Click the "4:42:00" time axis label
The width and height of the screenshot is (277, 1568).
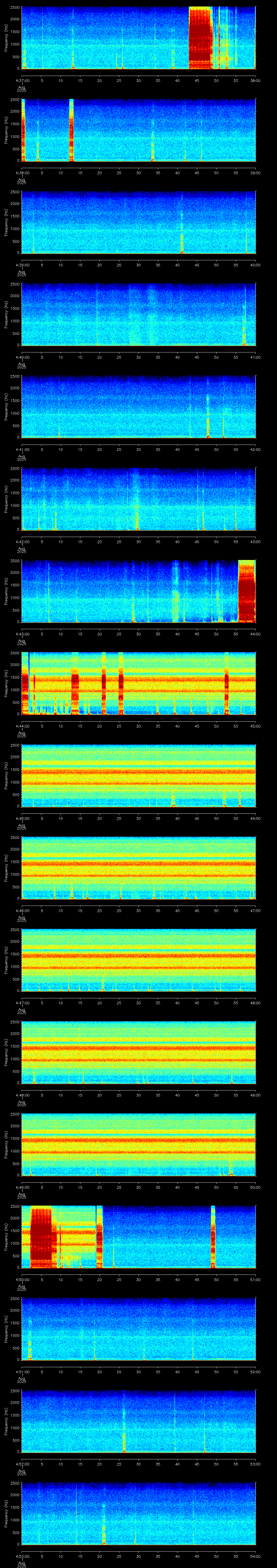pos(22,542)
